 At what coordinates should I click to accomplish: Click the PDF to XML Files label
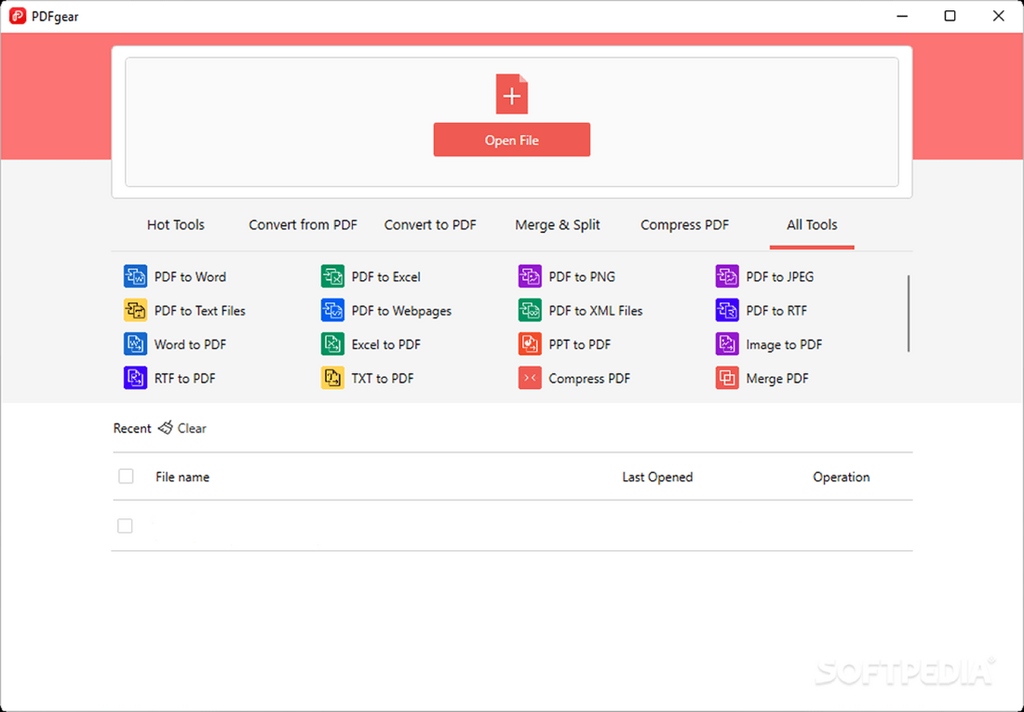596,311
